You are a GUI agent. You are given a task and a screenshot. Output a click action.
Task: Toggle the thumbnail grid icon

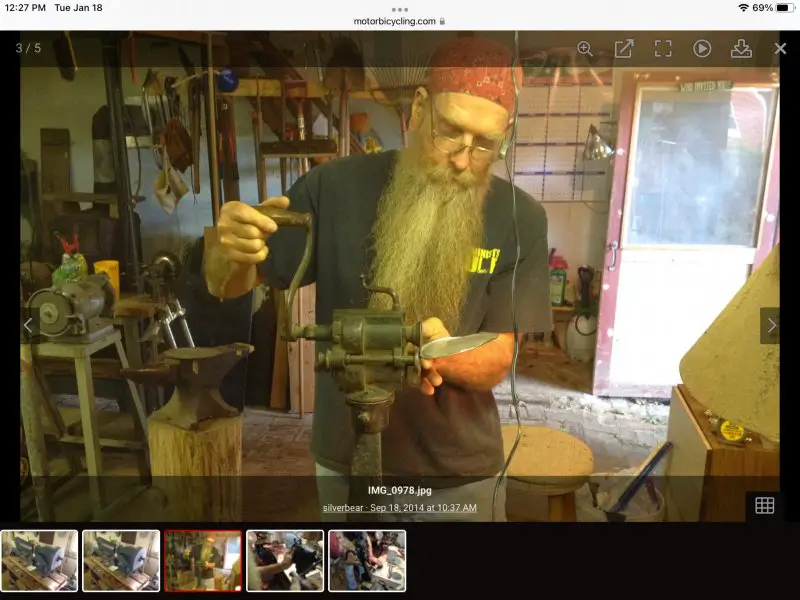click(x=764, y=505)
